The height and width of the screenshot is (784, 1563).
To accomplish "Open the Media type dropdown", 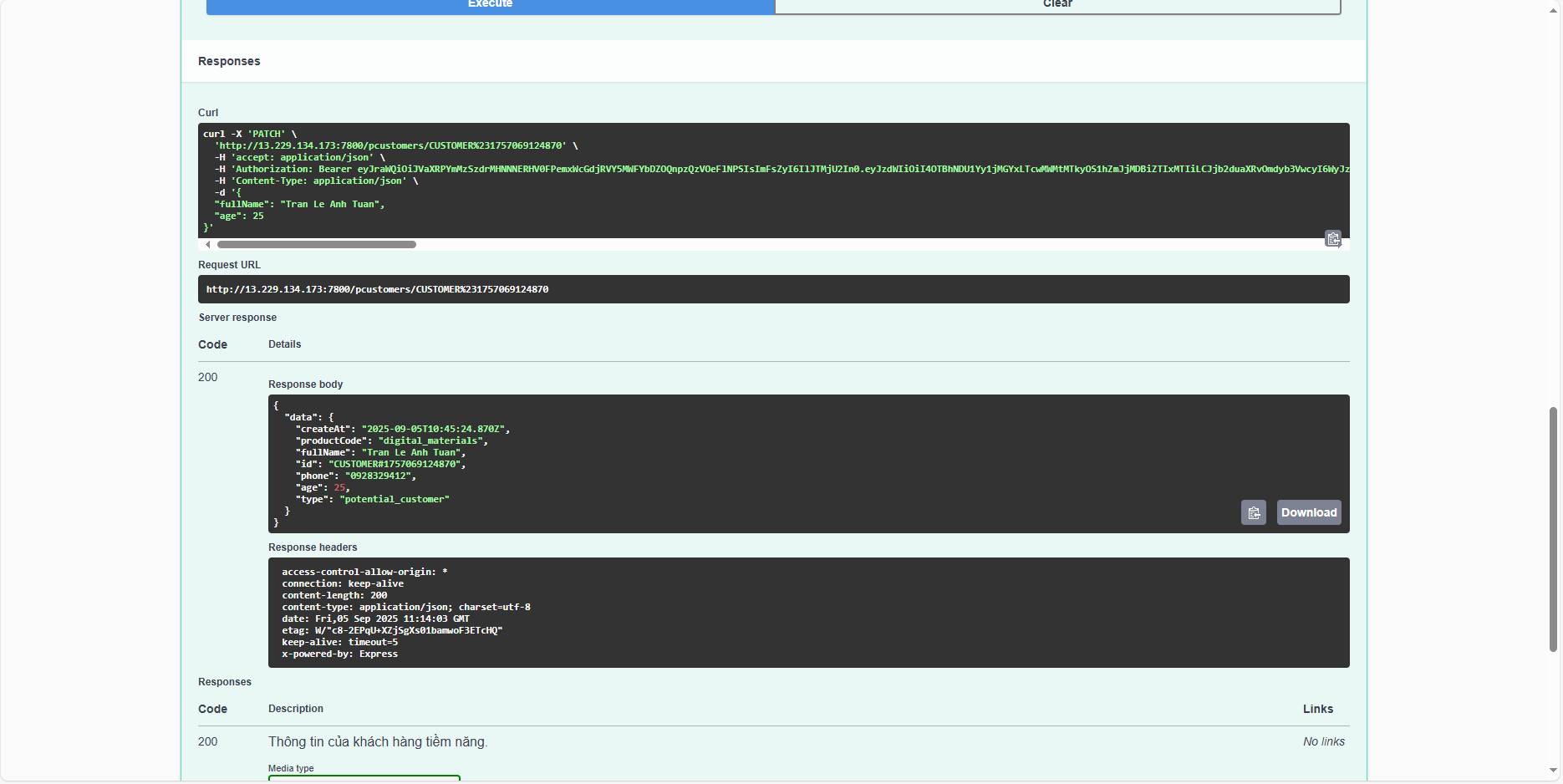I will point(364,778).
